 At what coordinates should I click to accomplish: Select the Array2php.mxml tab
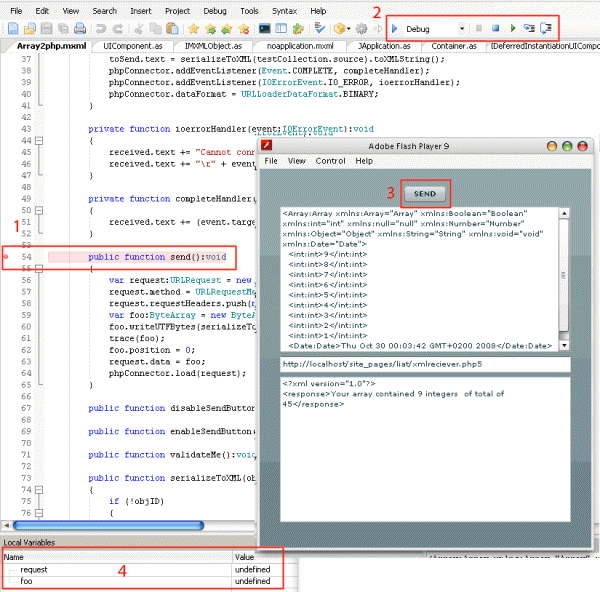pyautogui.click(x=51, y=46)
